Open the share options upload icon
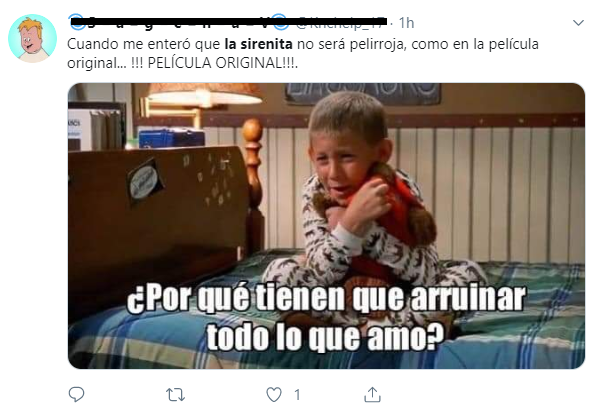 click(372, 394)
